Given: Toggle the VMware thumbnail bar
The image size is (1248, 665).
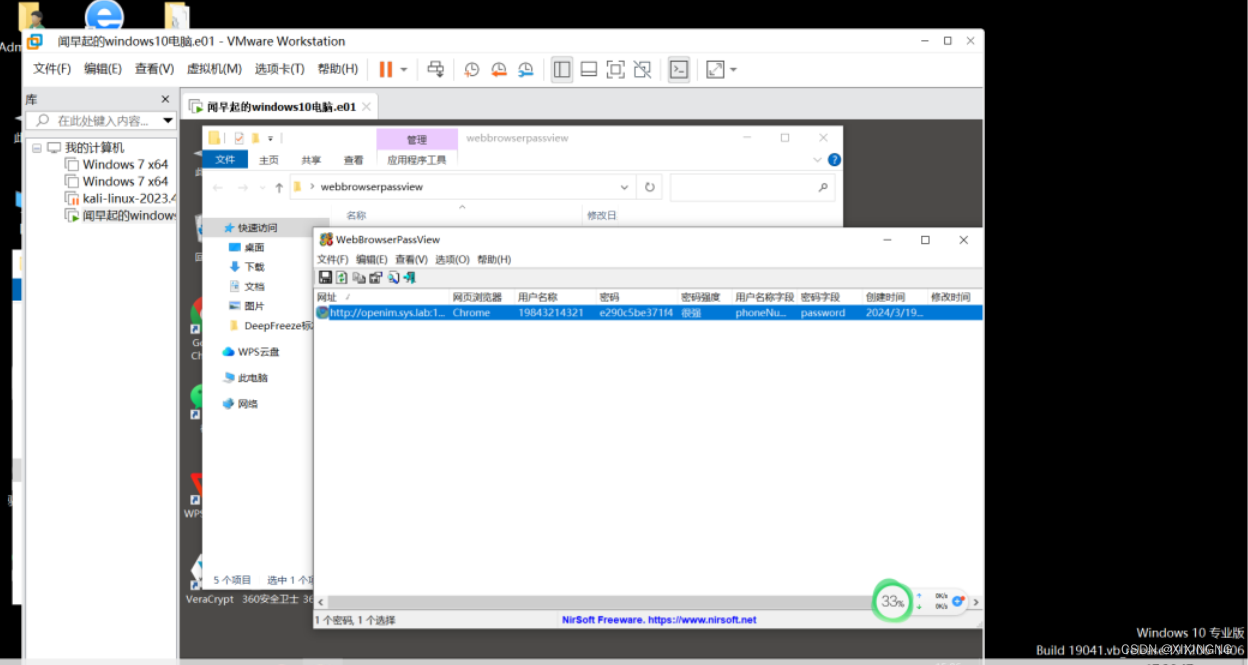Looking at the screenshot, I should [589, 69].
